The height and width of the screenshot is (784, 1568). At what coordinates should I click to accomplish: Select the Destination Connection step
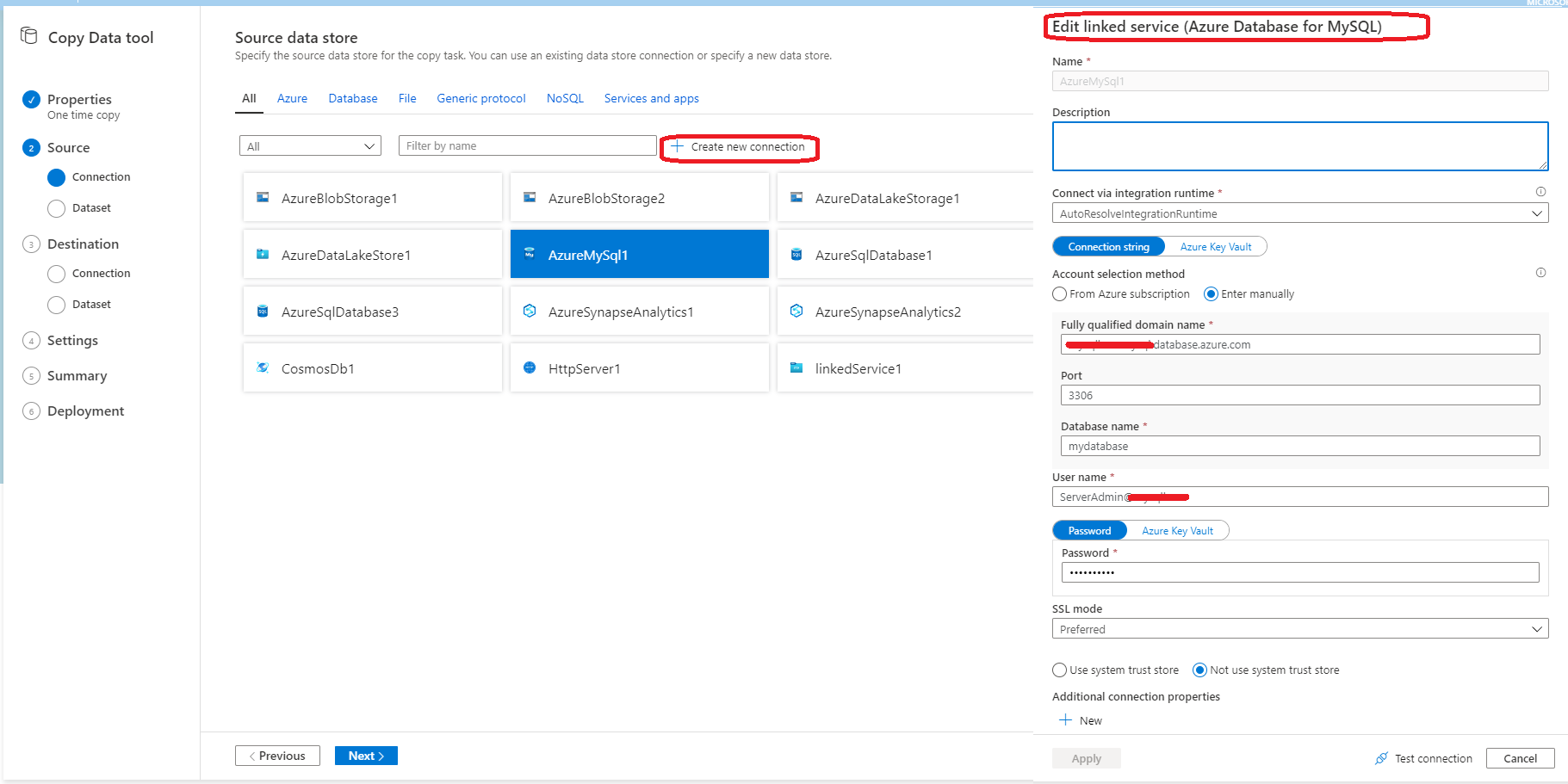(x=90, y=274)
